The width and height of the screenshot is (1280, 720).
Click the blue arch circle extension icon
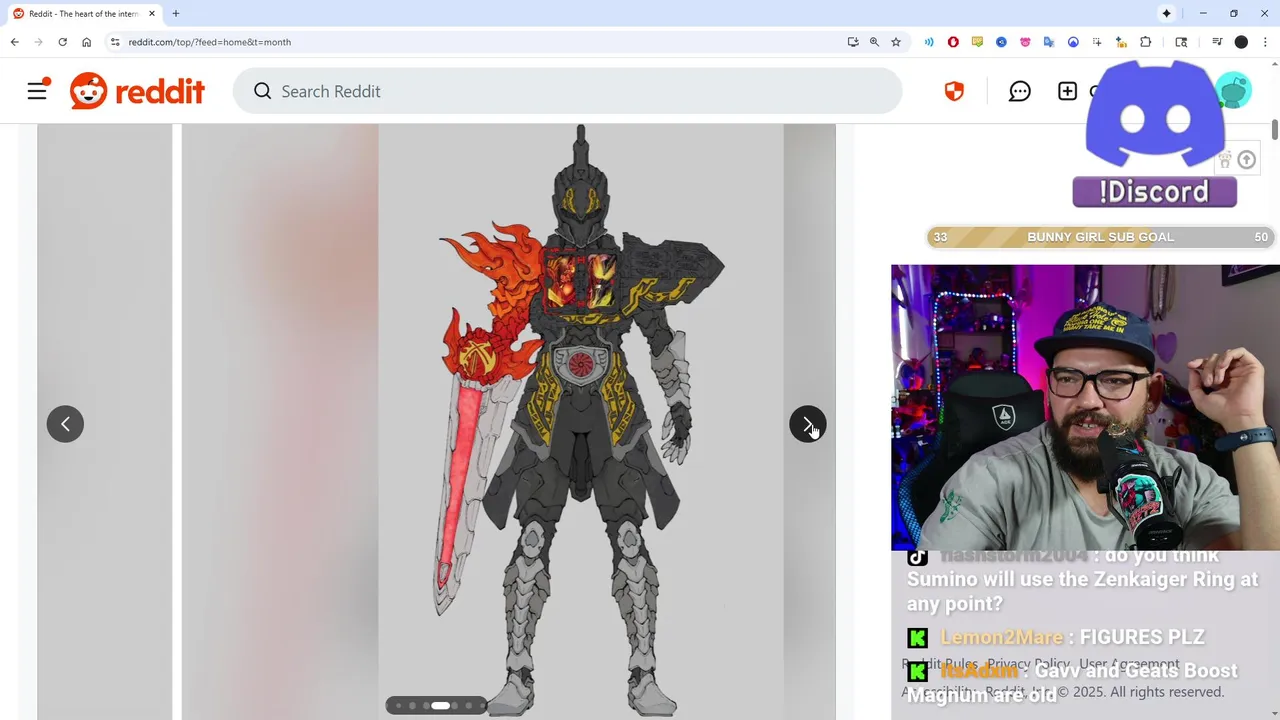tap(1073, 42)
